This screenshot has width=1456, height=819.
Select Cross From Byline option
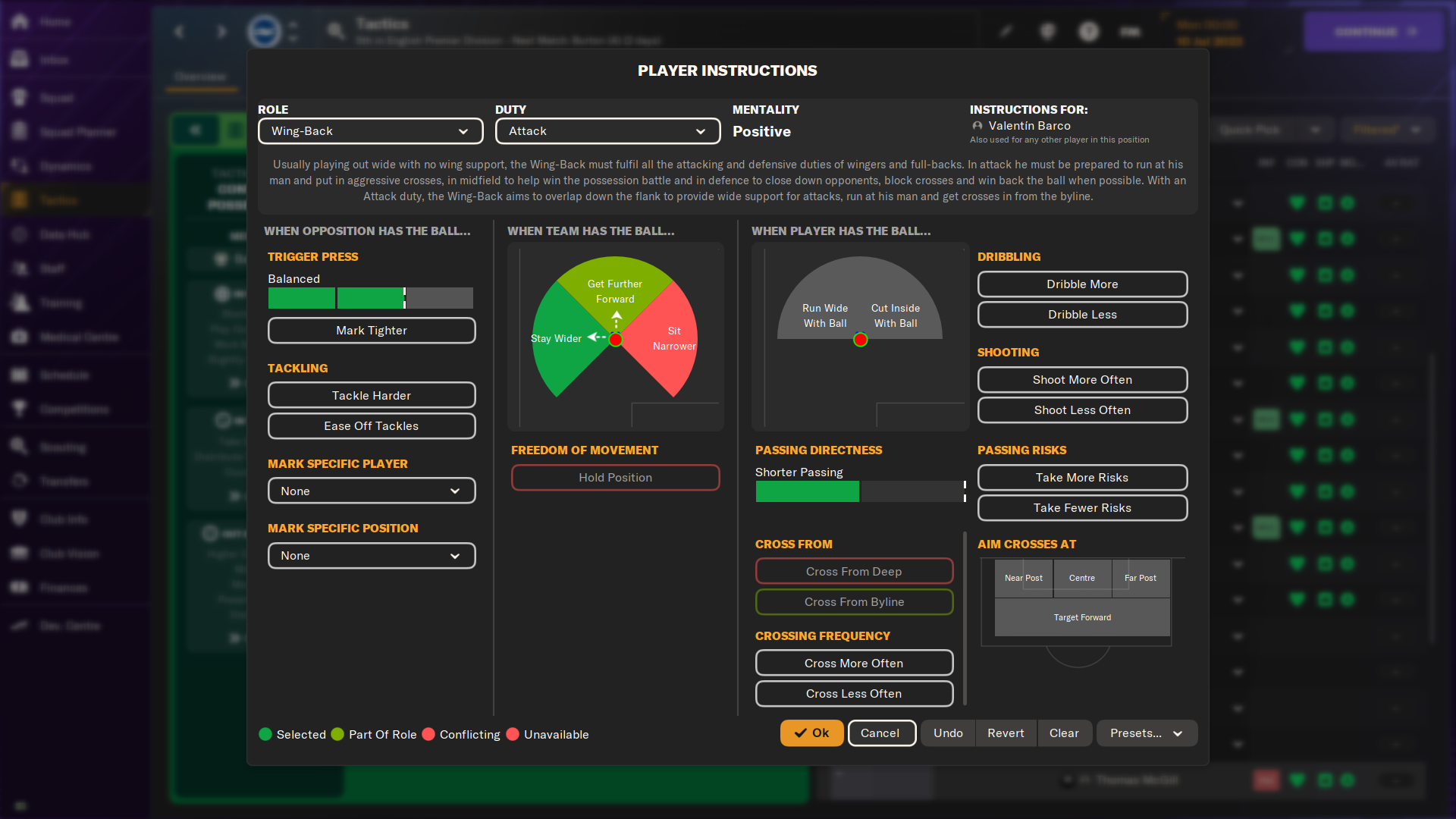click(x=854, y=602)
